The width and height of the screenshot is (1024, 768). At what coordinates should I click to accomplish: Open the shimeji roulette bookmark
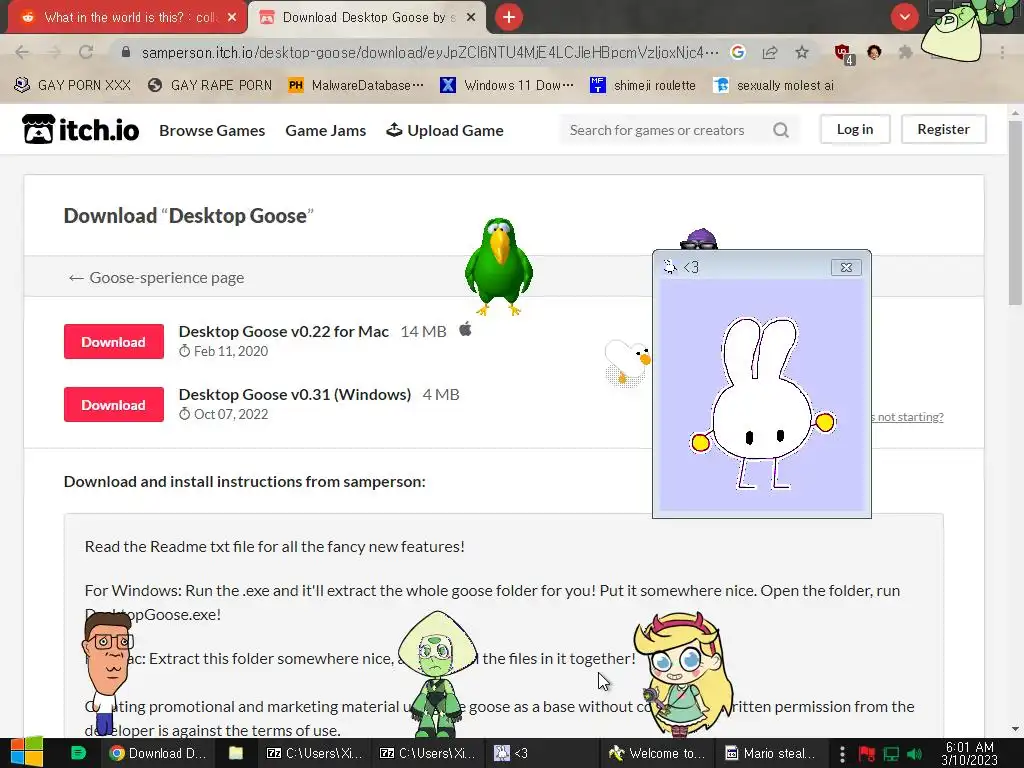(x=643, y=85)
